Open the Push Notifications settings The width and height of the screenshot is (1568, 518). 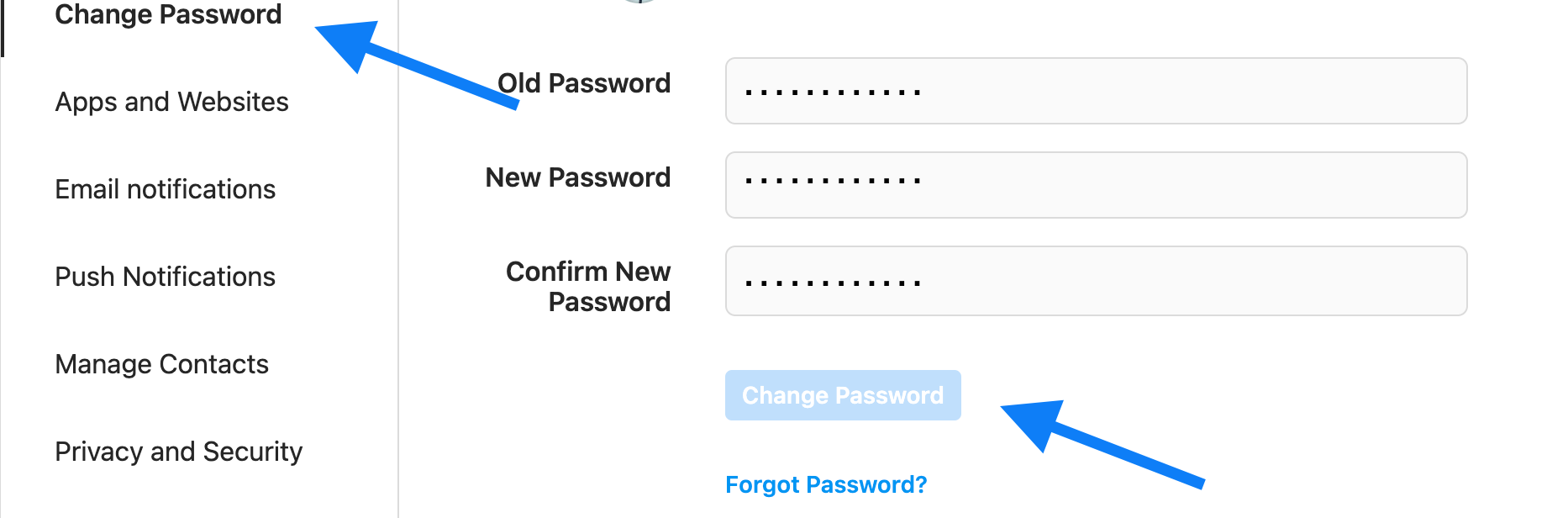coord(165,277)
